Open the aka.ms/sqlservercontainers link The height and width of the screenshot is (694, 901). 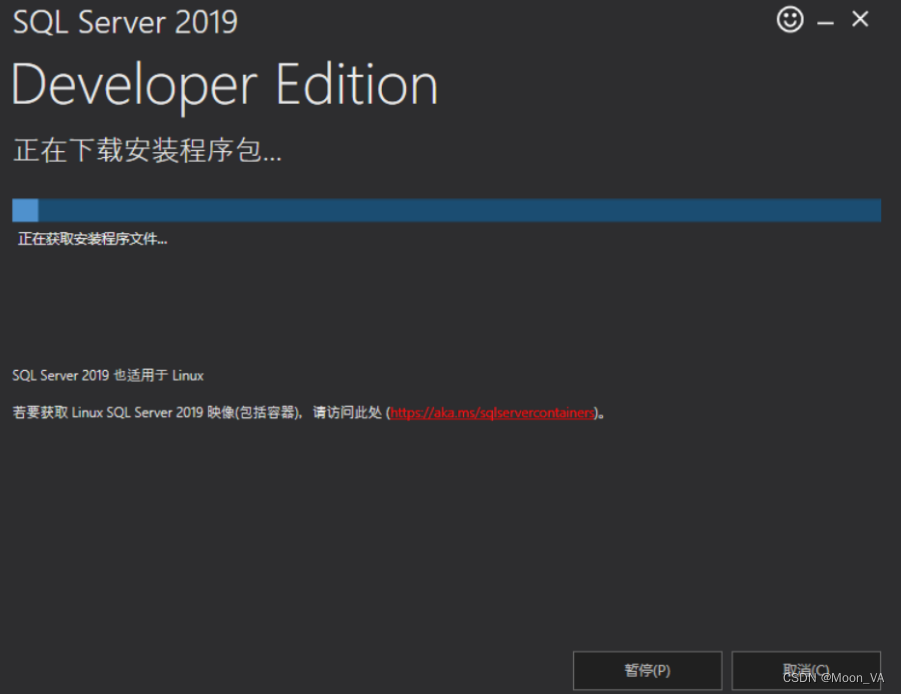[x=492, y=412]
